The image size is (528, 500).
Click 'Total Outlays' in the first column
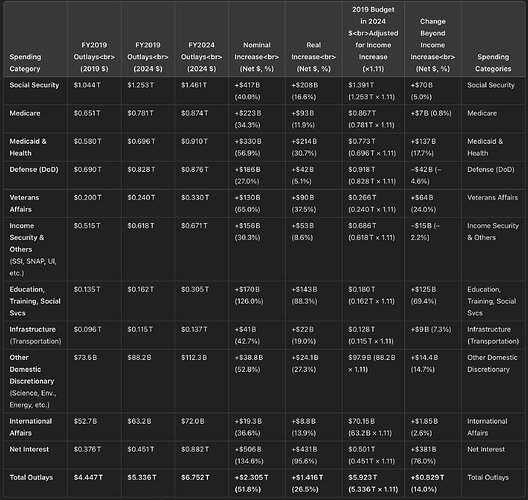[x=31, y=477]
